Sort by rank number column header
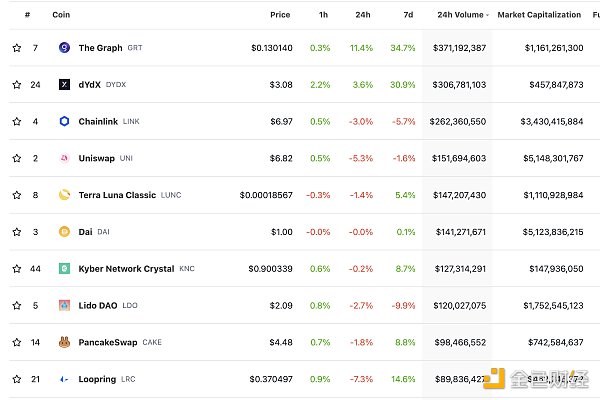 pos(27,15)
